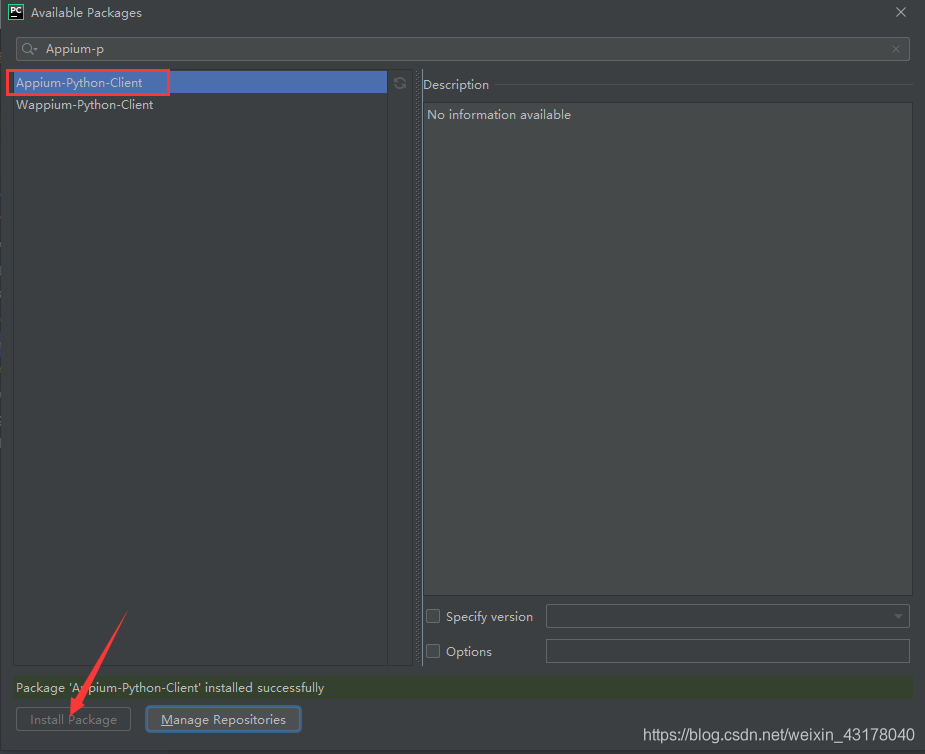Clear the Appium-p search text
This screenshot has width=925, height=754.
click(x=895, y=48)
